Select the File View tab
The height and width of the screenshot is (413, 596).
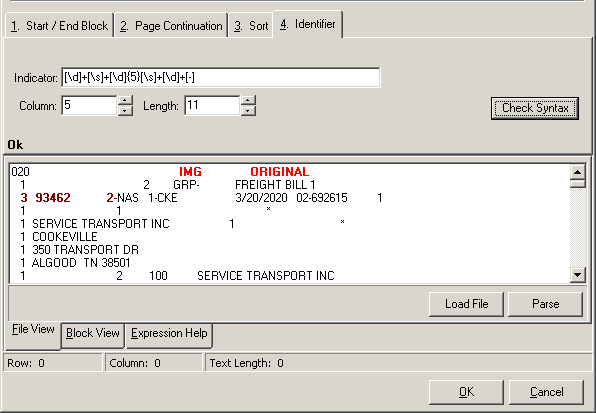click(x=33, y=329)
